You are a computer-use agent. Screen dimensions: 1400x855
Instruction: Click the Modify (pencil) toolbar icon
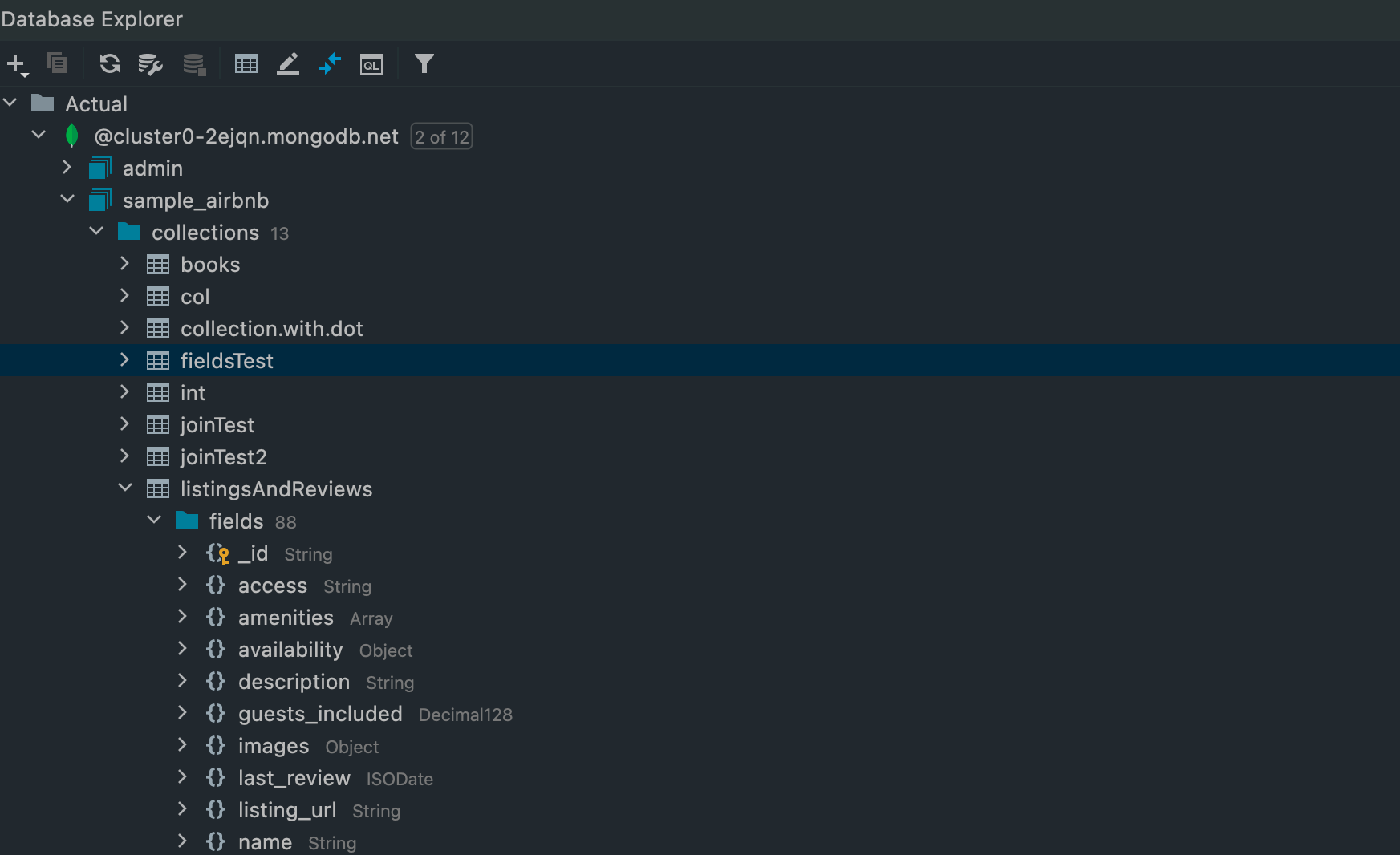288,64
